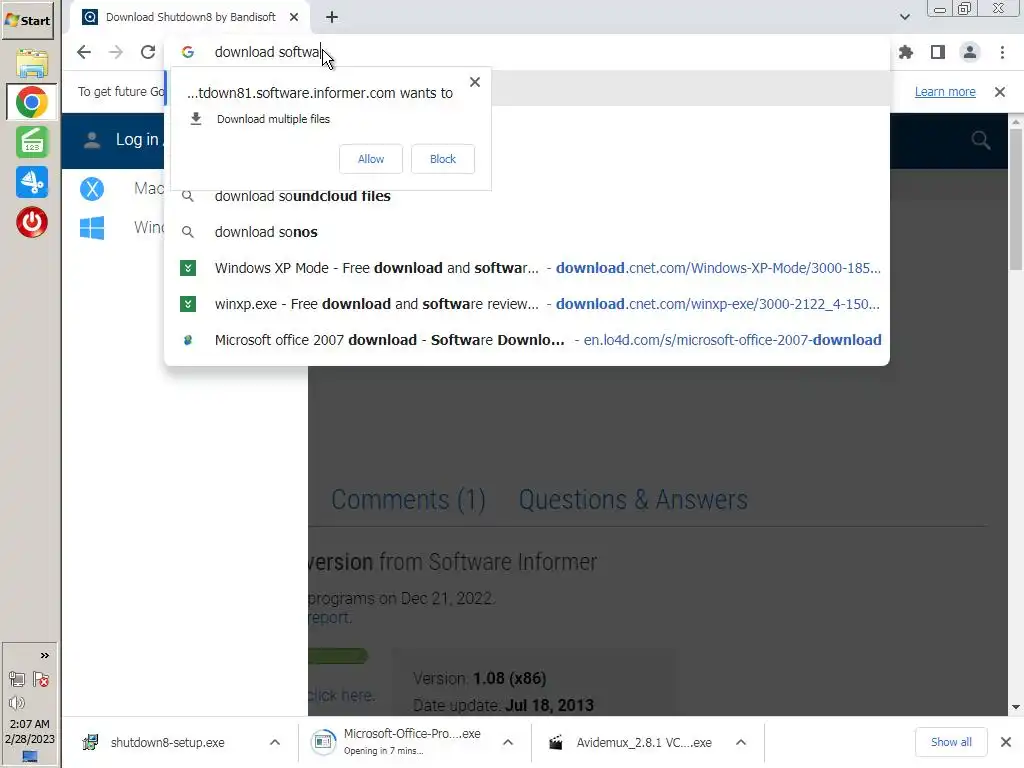The height and width of the screenshot is (768, 1024).
Task: Switch to the Comments (1) tab
Action: pos(408,500)
